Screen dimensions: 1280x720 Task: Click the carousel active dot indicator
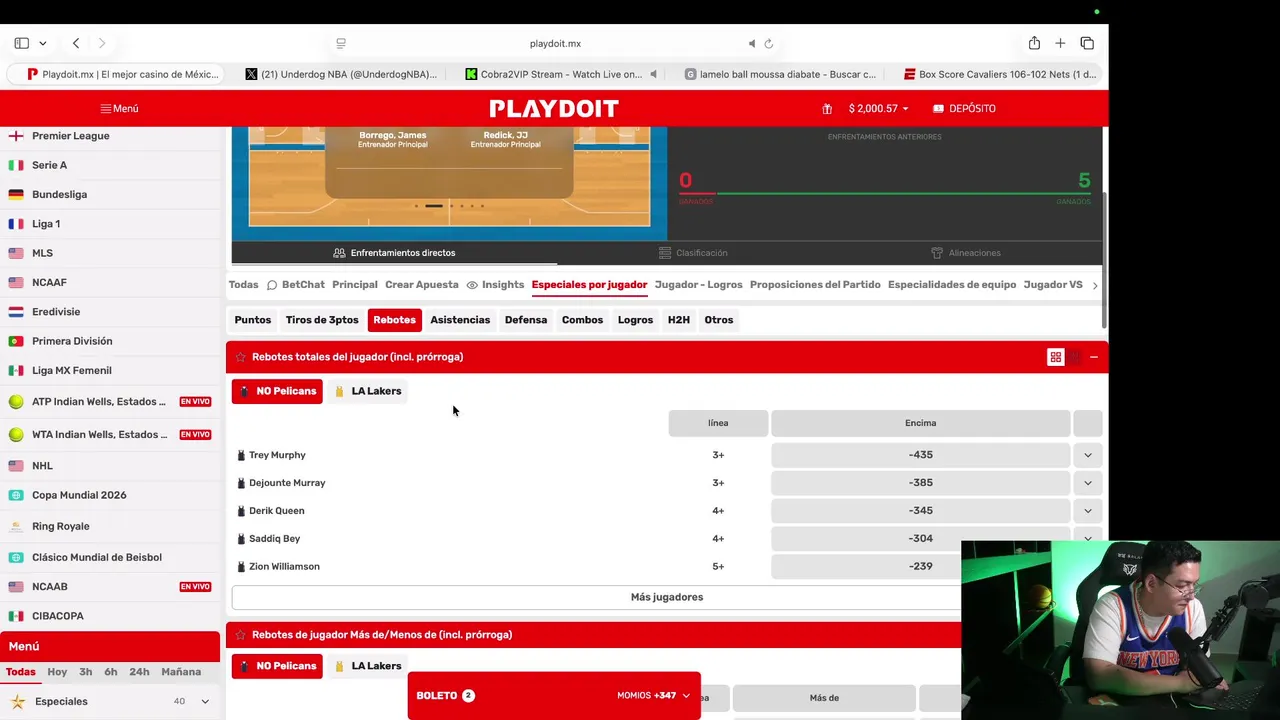tap(434, 206)
